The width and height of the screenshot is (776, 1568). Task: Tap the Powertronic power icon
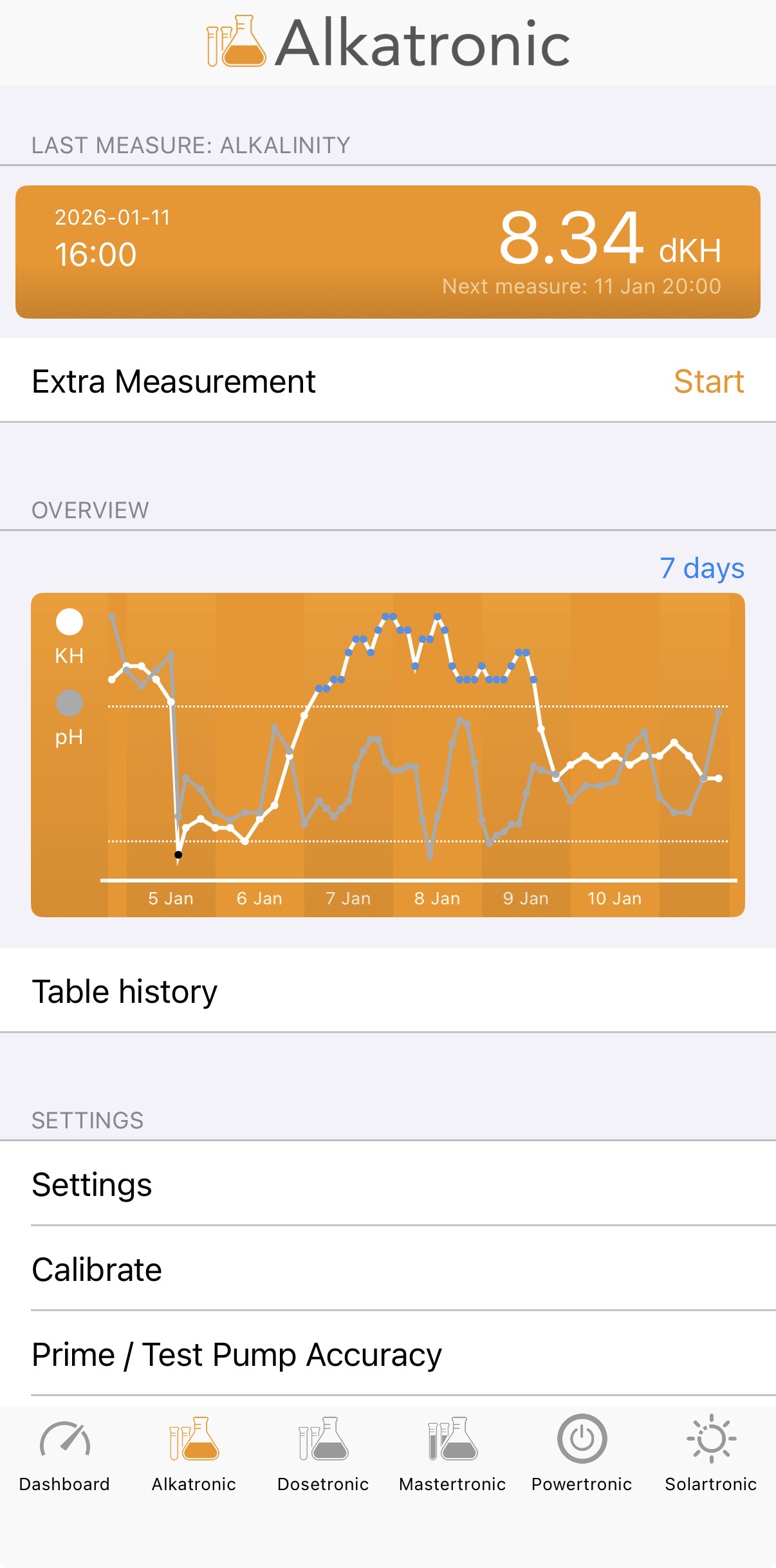[582, 1439]
